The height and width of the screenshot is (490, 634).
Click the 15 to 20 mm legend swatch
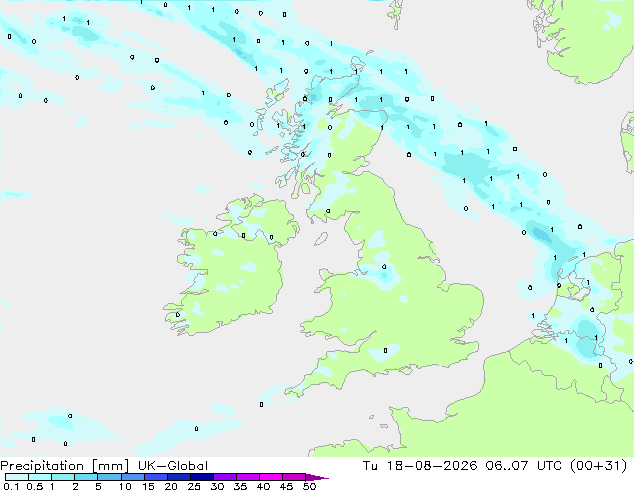[155, 477]
